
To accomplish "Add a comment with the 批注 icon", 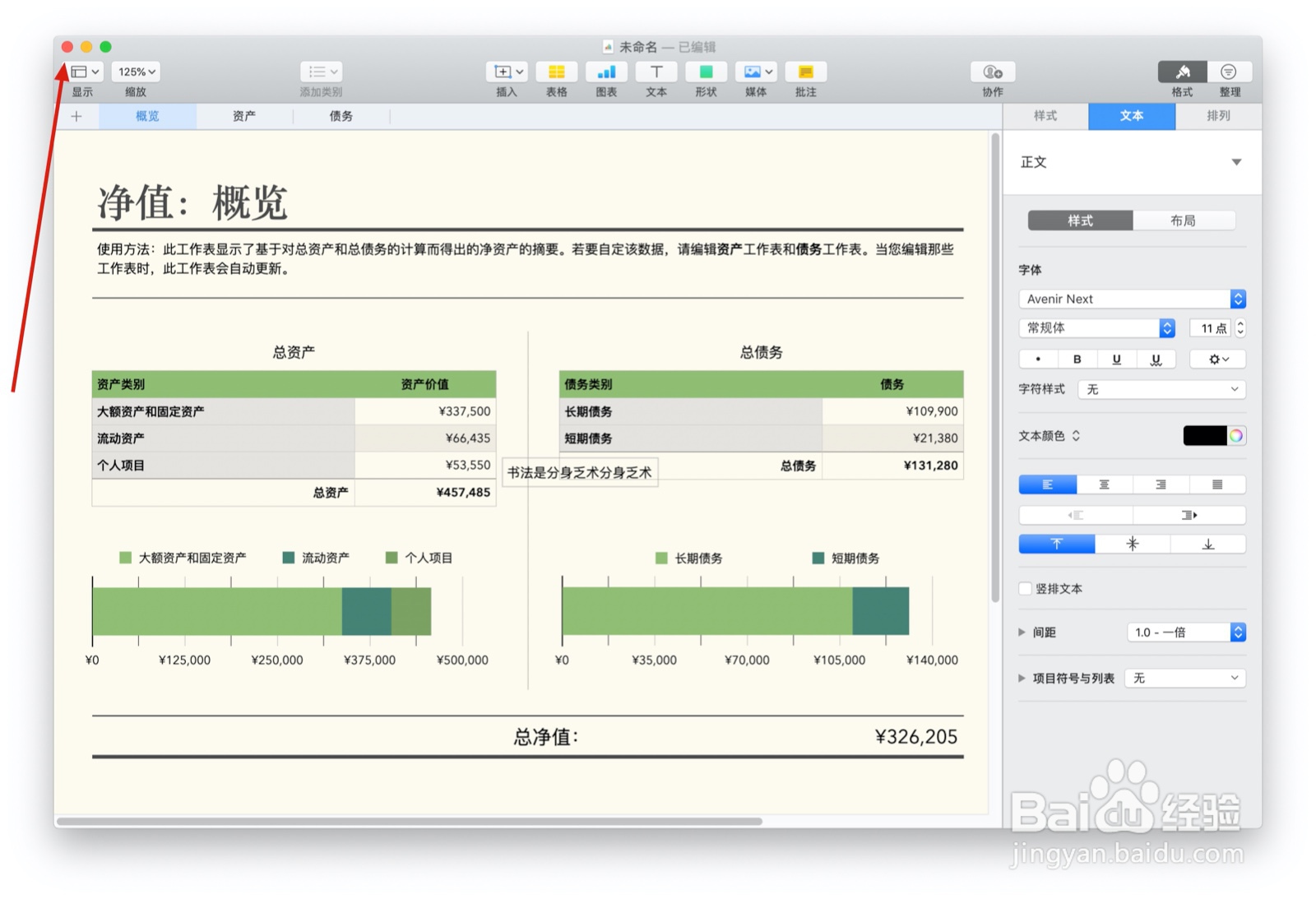I will pyautogui.click(x=805, y=72).
